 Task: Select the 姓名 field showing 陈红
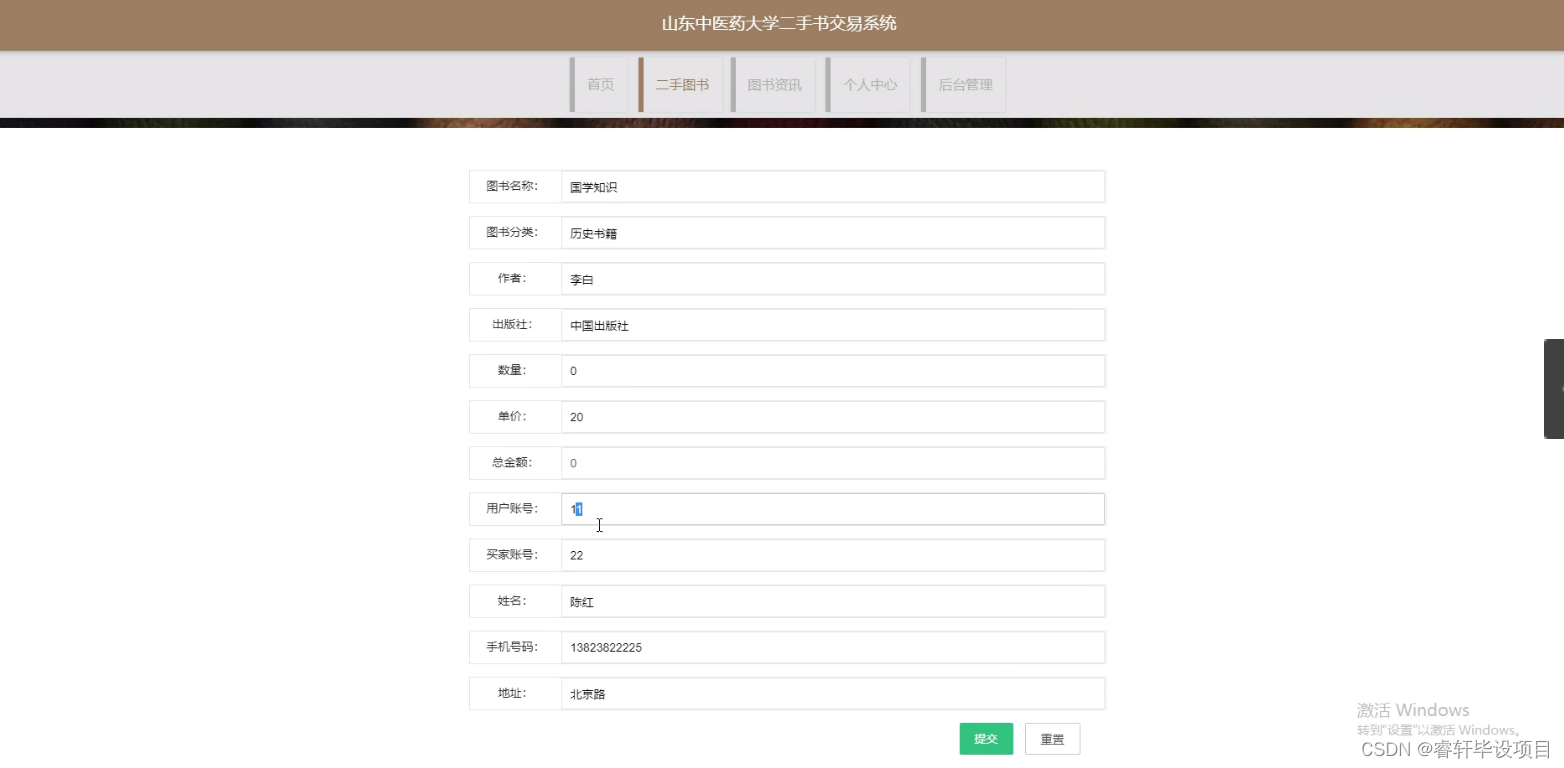(832, 600)
